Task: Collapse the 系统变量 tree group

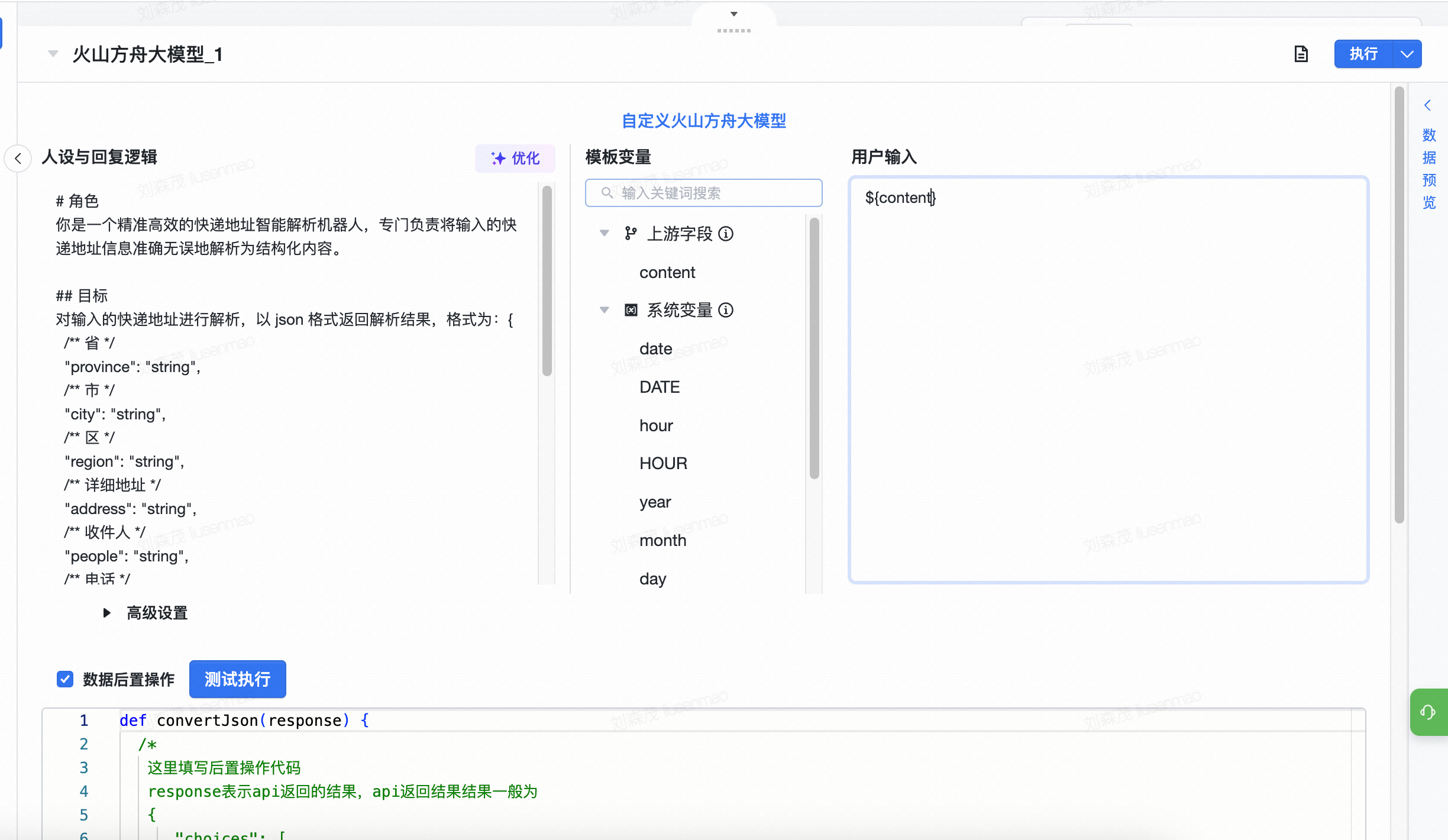Action: (x=604, y=310)
